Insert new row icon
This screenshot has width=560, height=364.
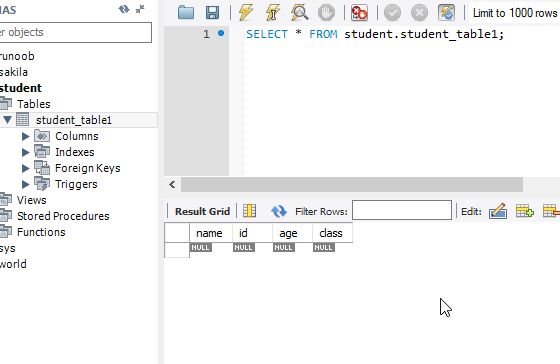(x=525, y=211)
